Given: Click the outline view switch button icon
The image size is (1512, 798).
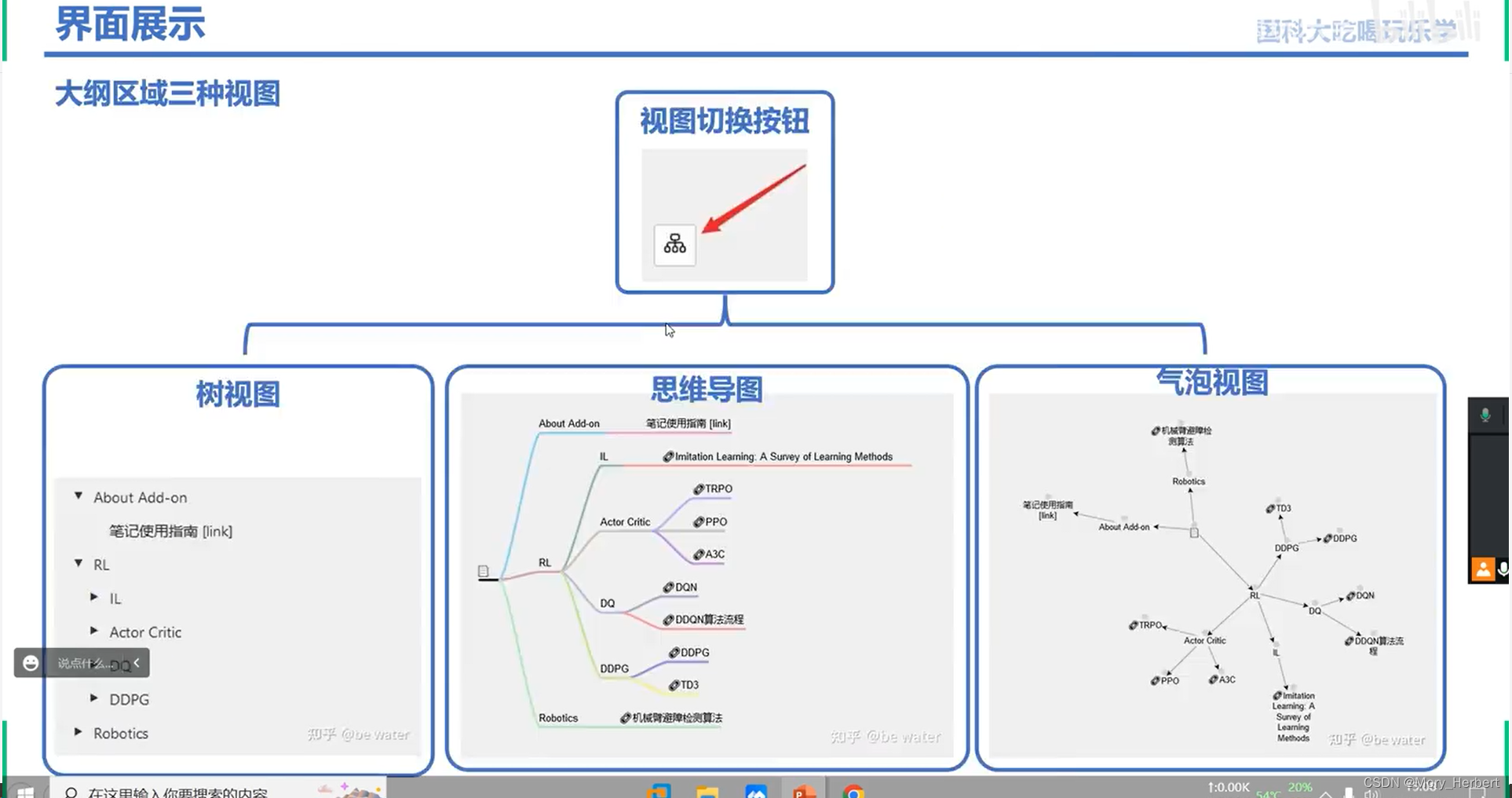Looking at the screenshot, I should 674,244.
